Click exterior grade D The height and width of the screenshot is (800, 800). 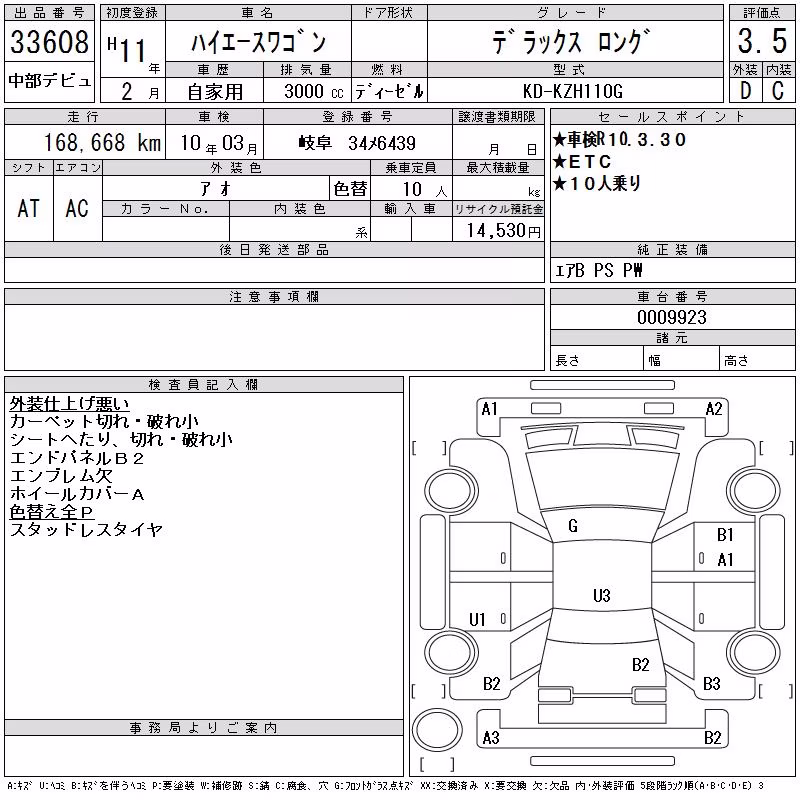pos(745,91)
